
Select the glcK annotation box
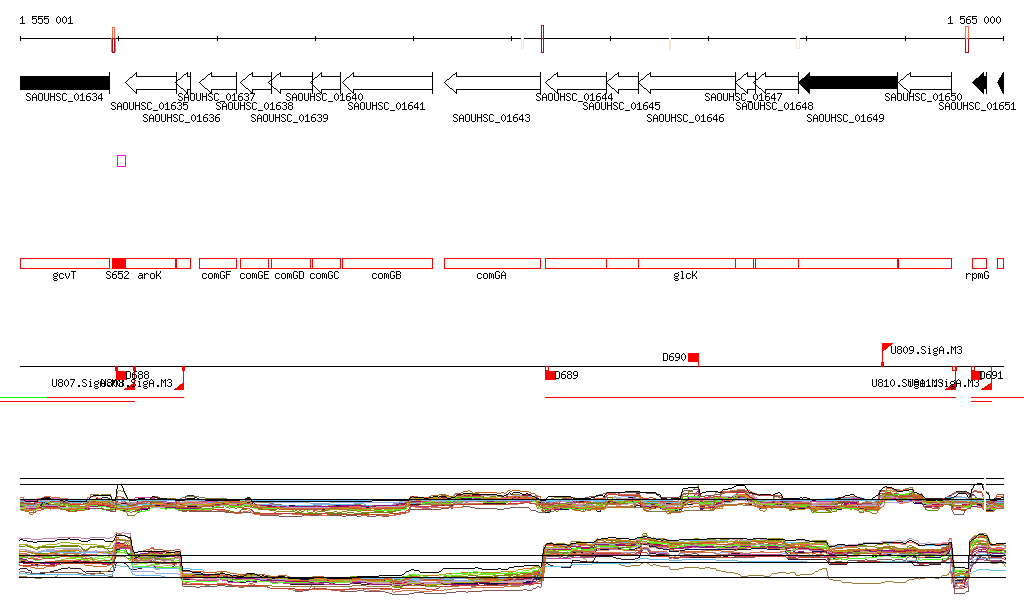click(x=687, y=264)
